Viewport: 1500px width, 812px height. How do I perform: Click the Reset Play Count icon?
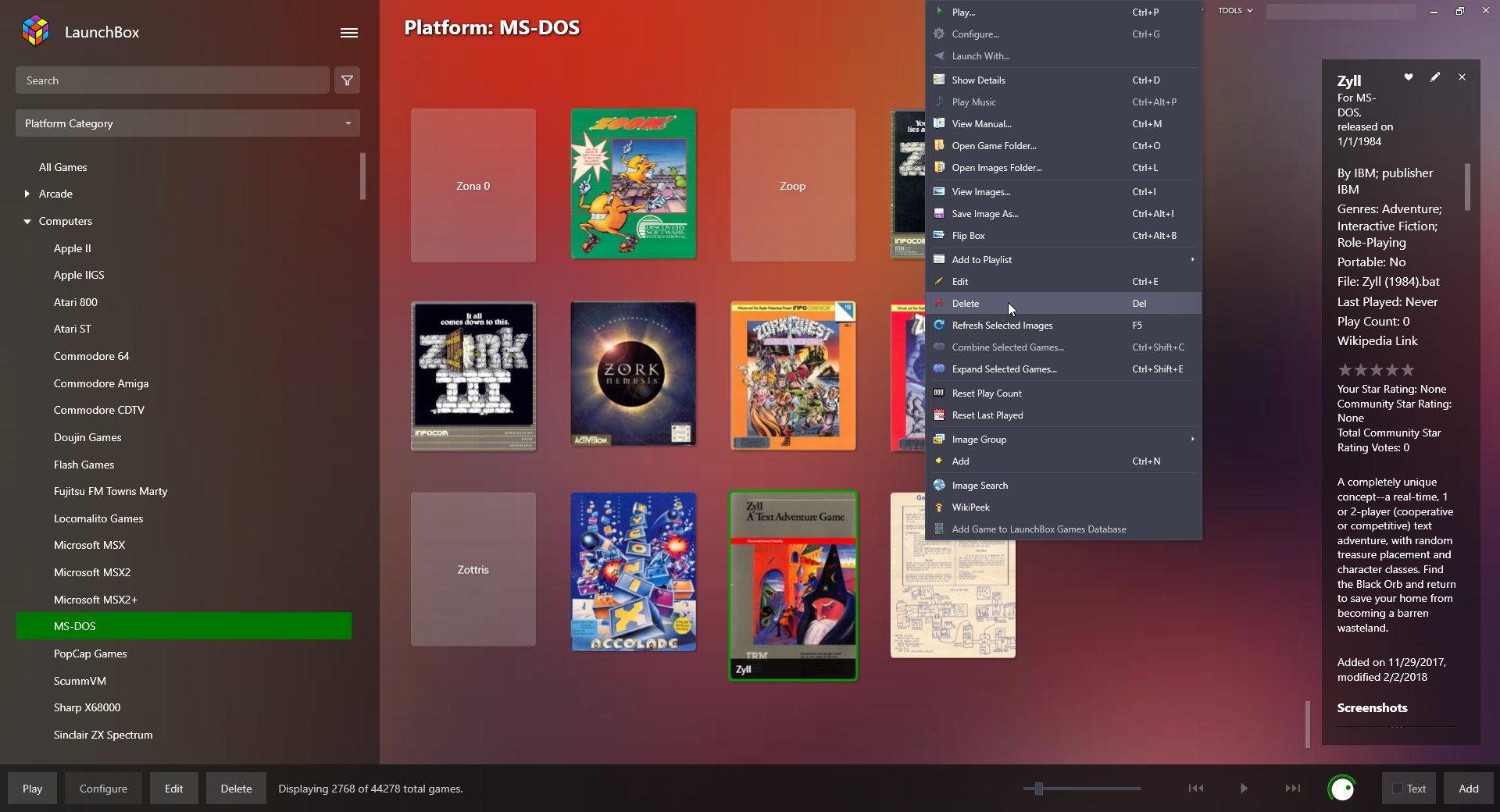point(939,393)
